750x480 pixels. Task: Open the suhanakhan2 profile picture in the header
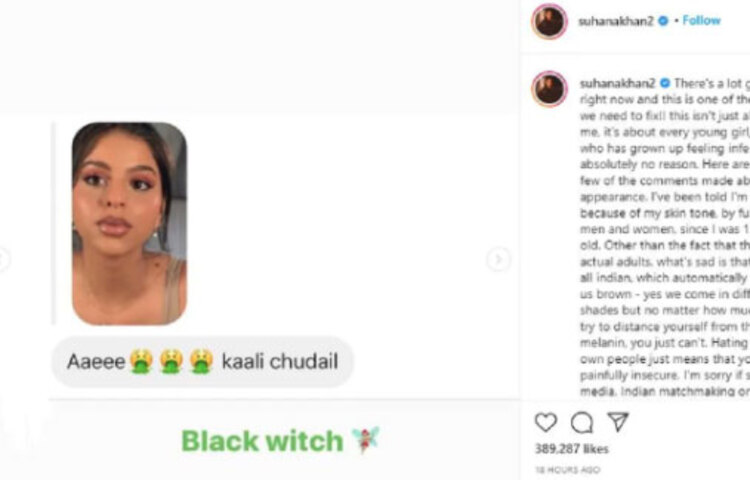tap(549, 21)
